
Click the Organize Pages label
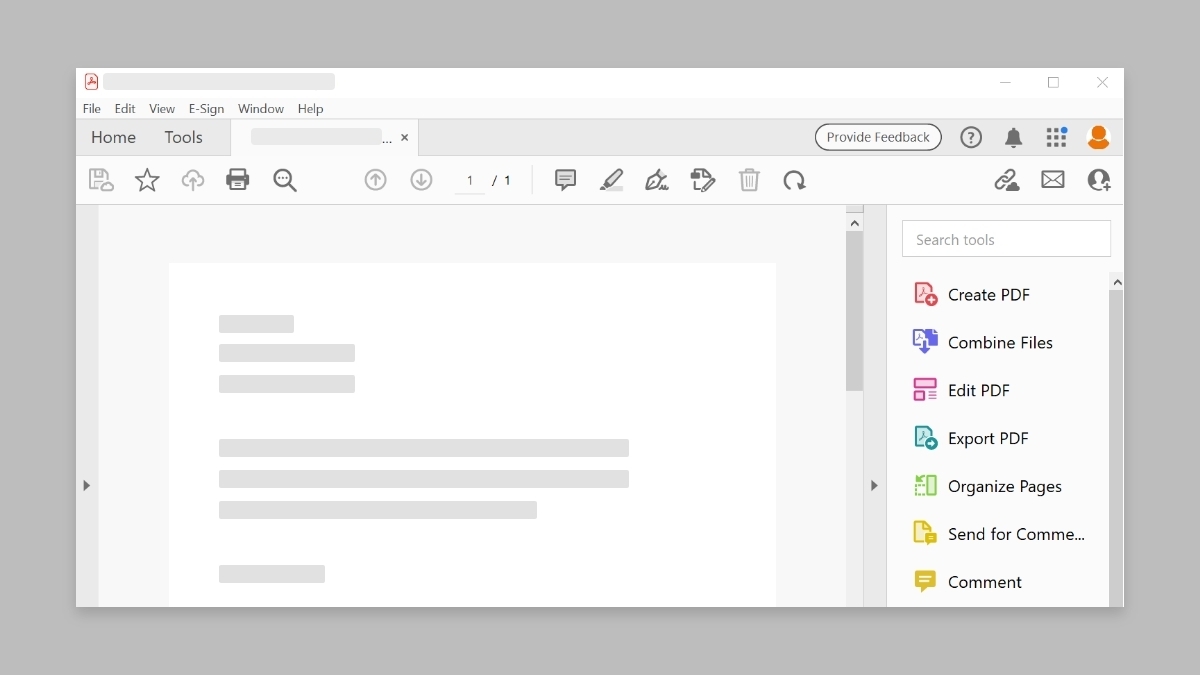(x=1005, y=486)
